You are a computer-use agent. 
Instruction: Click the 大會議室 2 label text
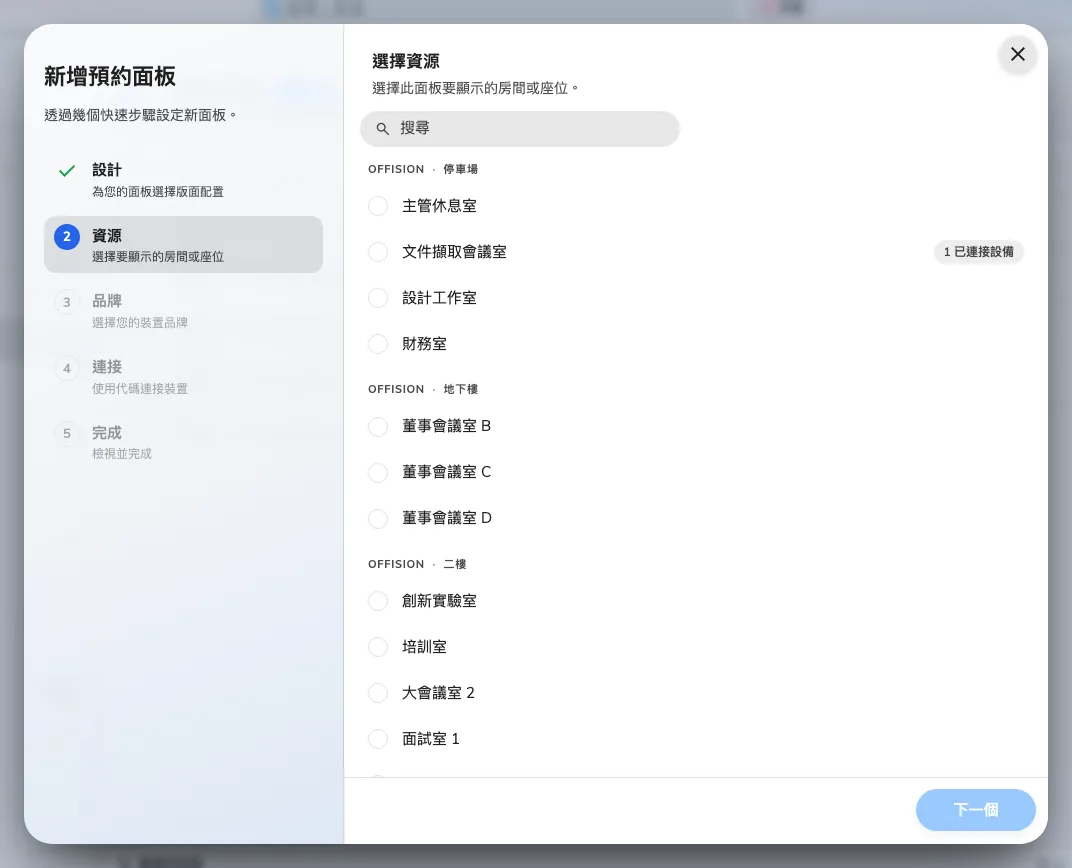point(438,693)
